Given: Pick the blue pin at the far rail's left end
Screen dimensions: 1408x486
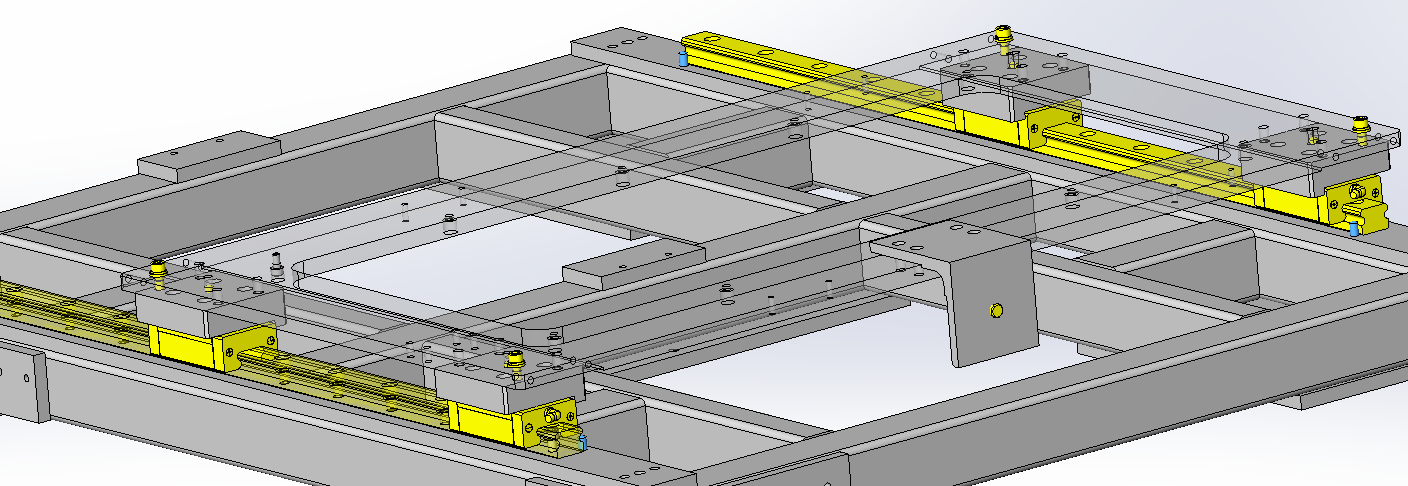Looking at the screenshot, I should pos(682,60).
